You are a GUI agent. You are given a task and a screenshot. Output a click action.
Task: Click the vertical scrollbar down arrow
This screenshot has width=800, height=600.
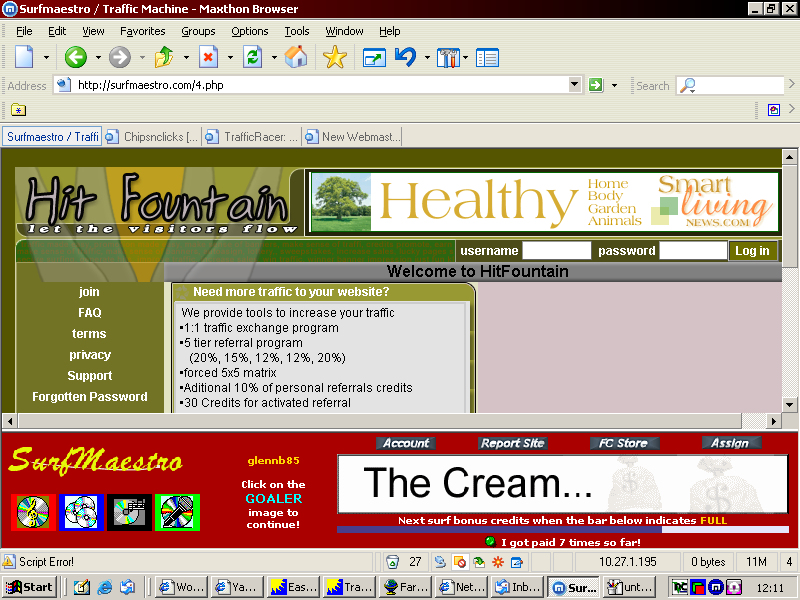(x=789, y=405)
